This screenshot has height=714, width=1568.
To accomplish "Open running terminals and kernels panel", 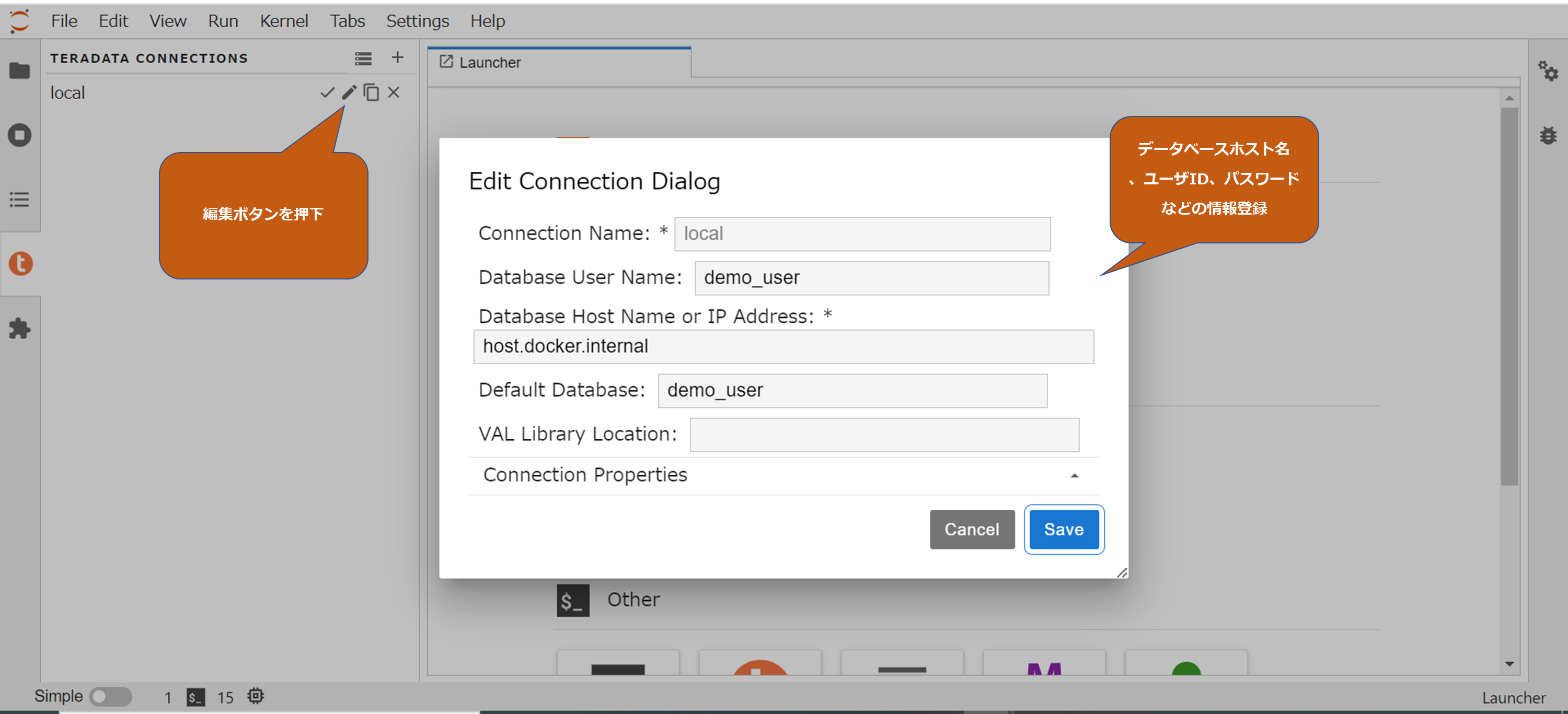I will click(19, 135).
